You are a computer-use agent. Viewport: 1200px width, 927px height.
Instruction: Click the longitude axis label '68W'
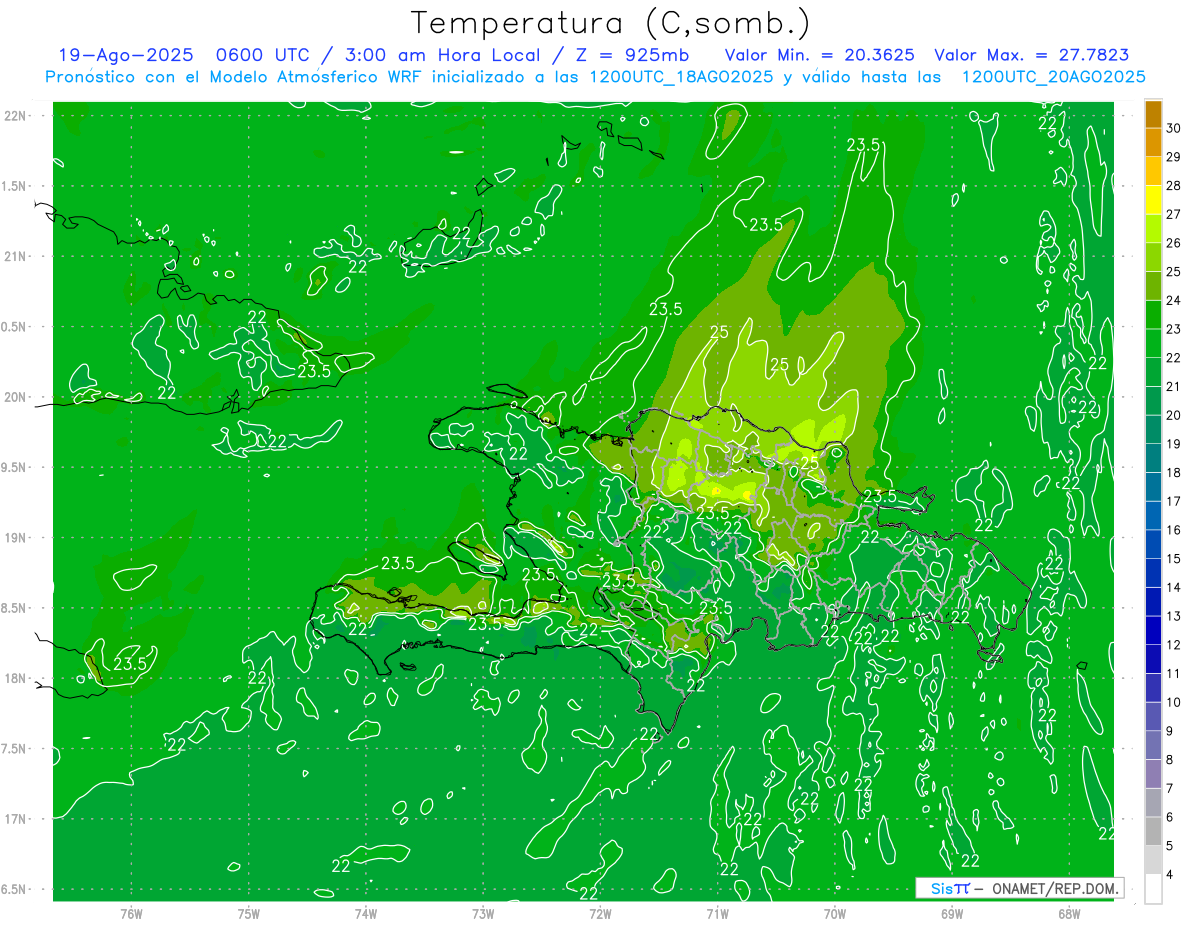pos(1069,914)
